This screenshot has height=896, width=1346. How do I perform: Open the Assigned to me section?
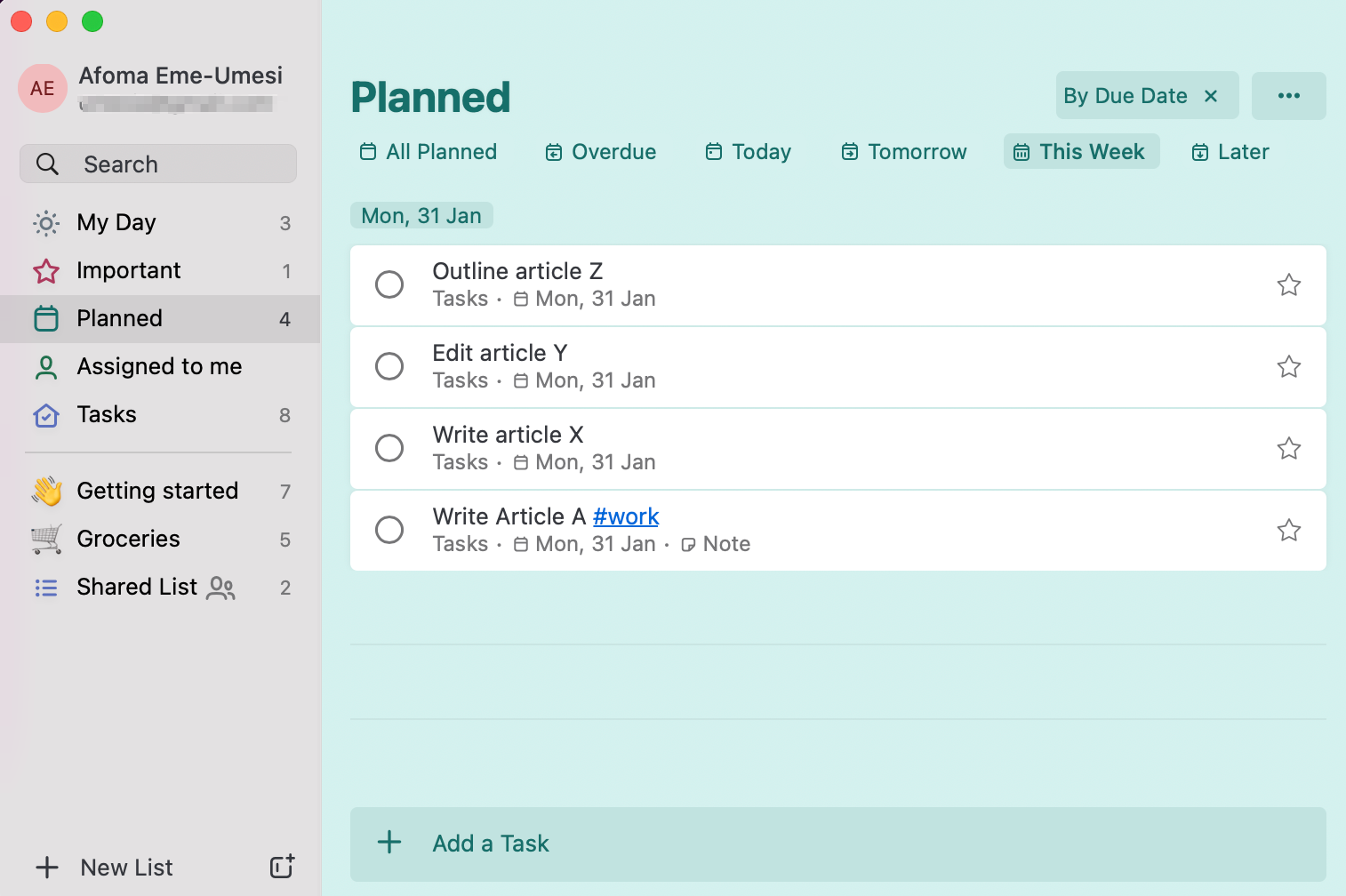click(x=158, y=366)
